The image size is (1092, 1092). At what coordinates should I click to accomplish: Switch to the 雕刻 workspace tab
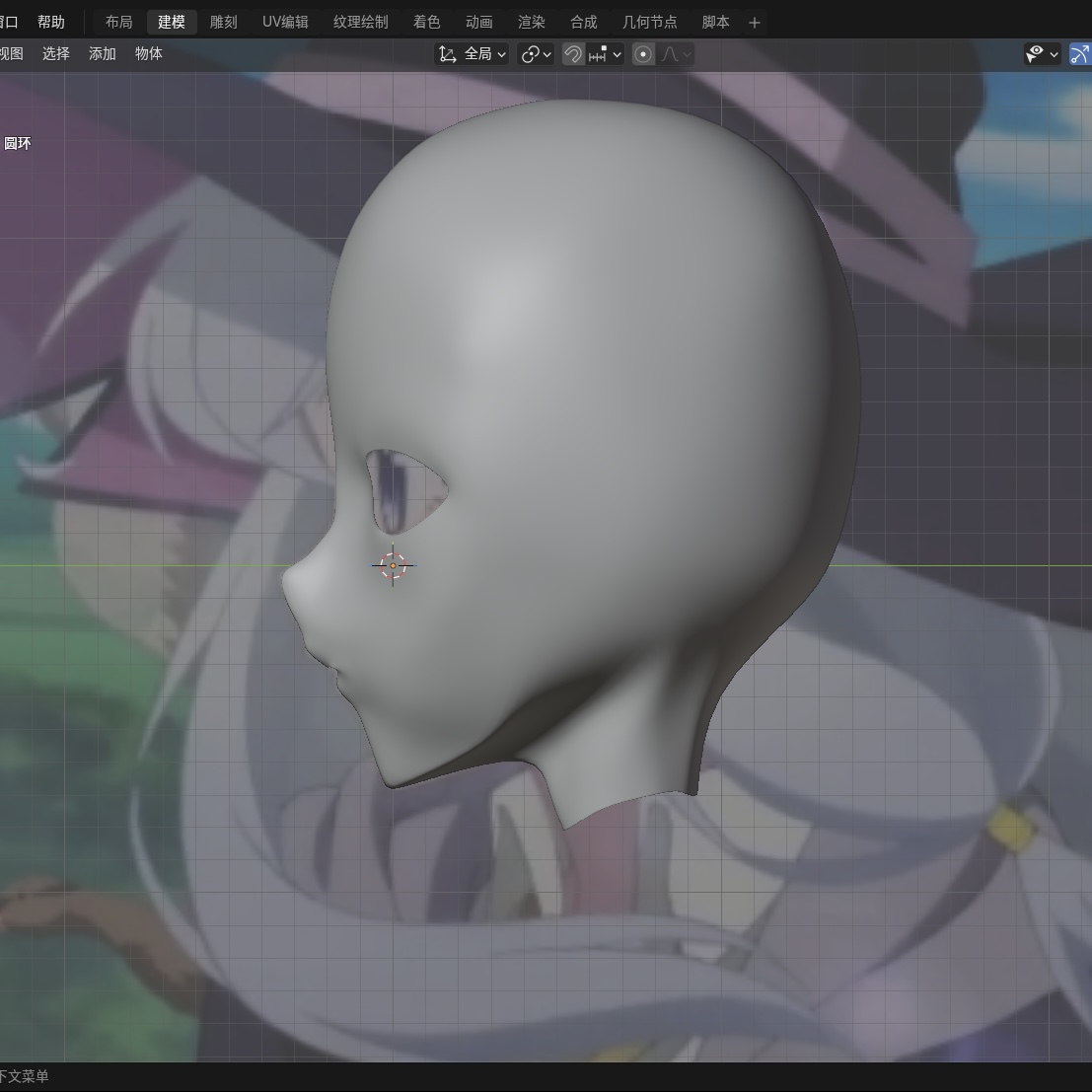(224, 23)
